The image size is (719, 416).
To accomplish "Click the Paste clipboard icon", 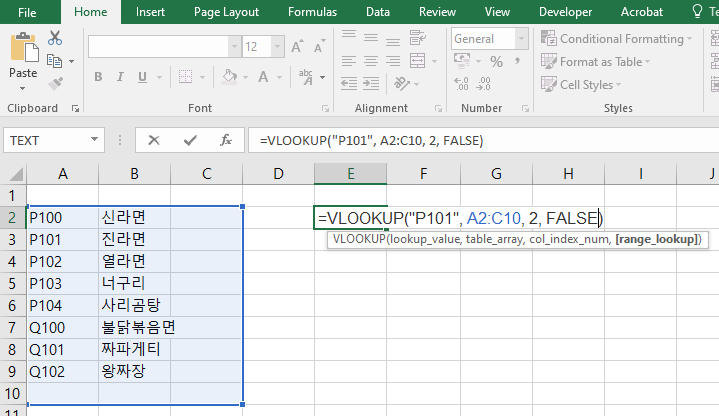I will [x=24, y=48].
